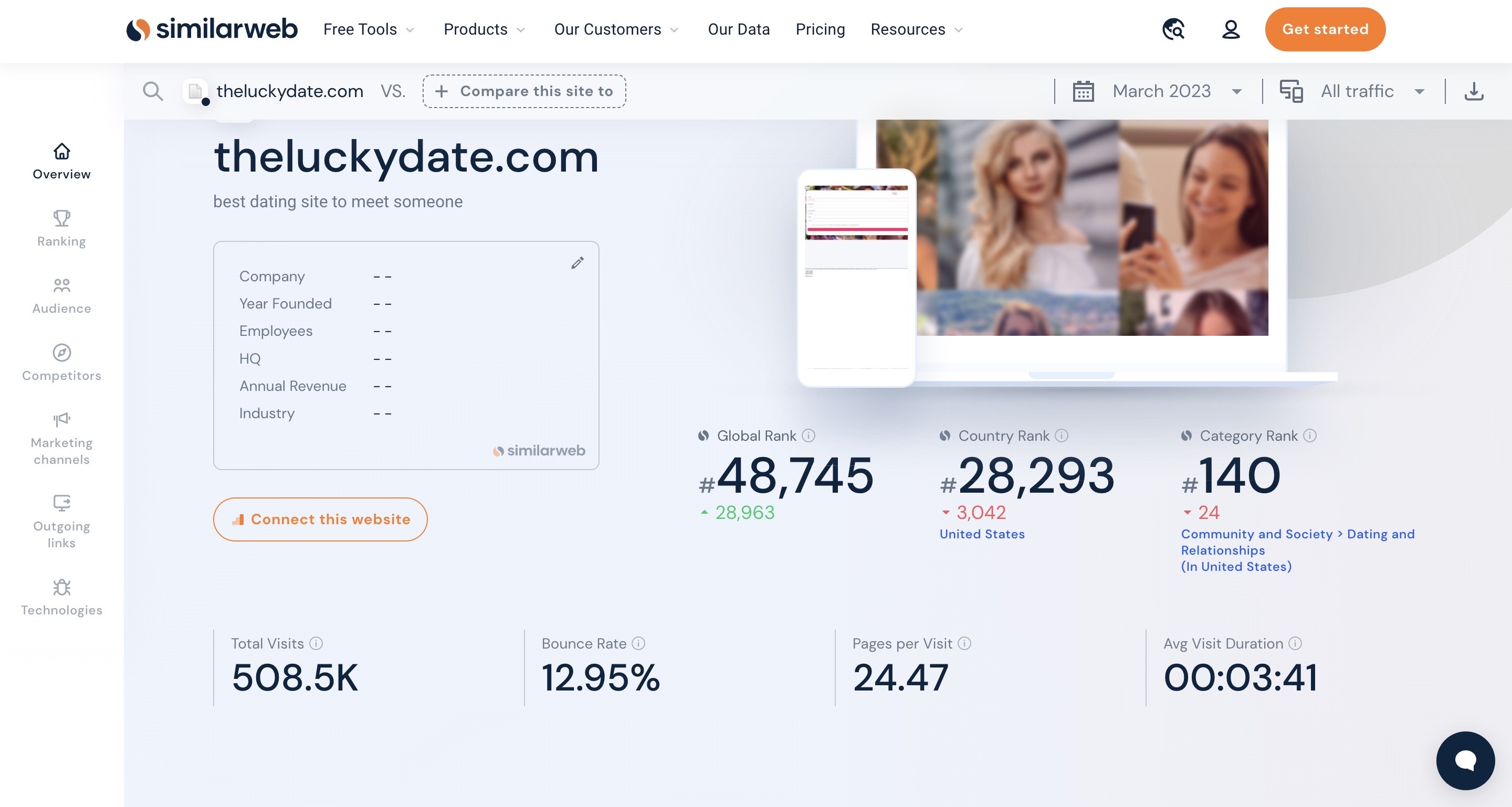Show the Avg Visit Duration info icon
The width and height of the screenshot is (1512, 807).
tap(1295, 643)
